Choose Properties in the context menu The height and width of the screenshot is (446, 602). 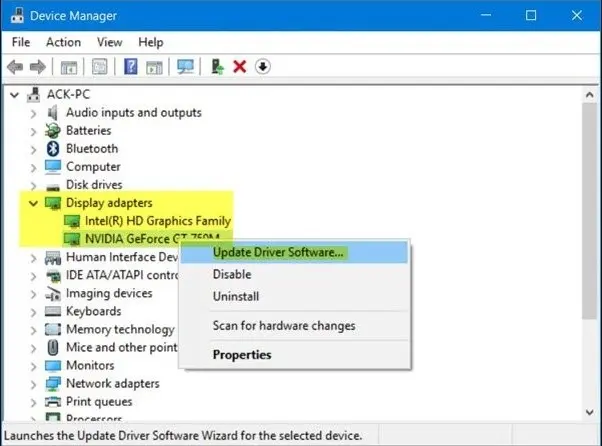[294, 355]
